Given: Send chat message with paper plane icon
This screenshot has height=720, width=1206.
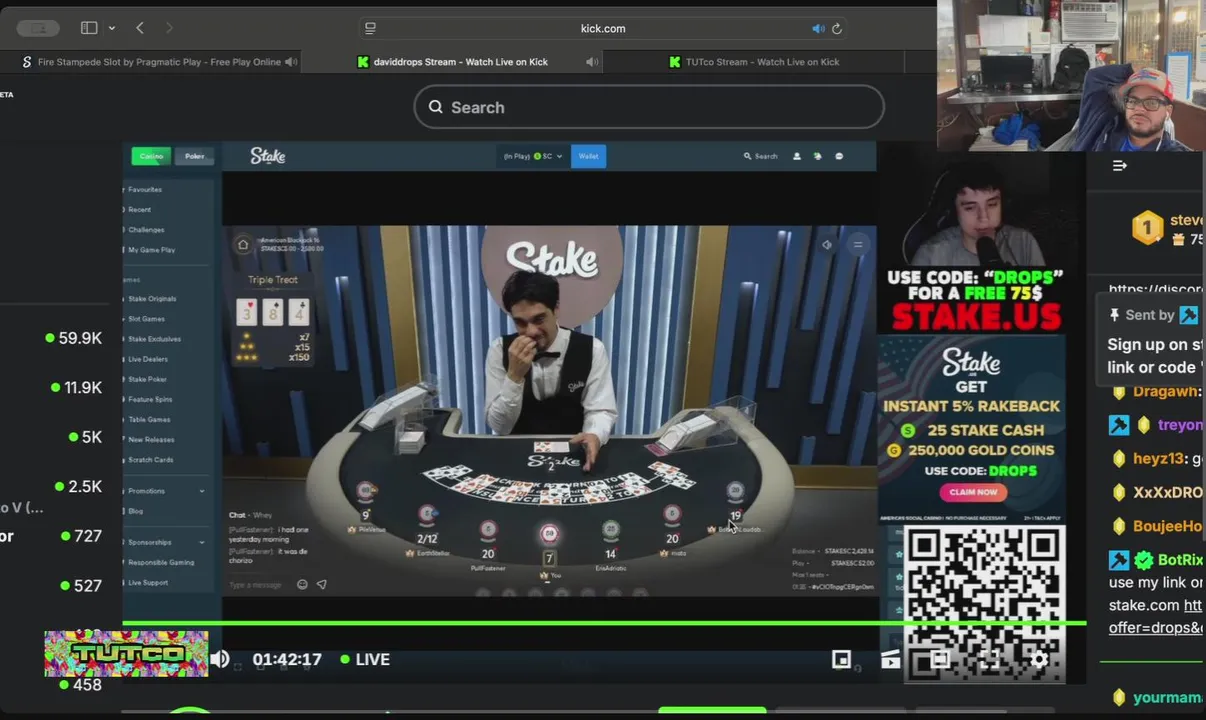Looking at the screenshot, I should [322, 584].
